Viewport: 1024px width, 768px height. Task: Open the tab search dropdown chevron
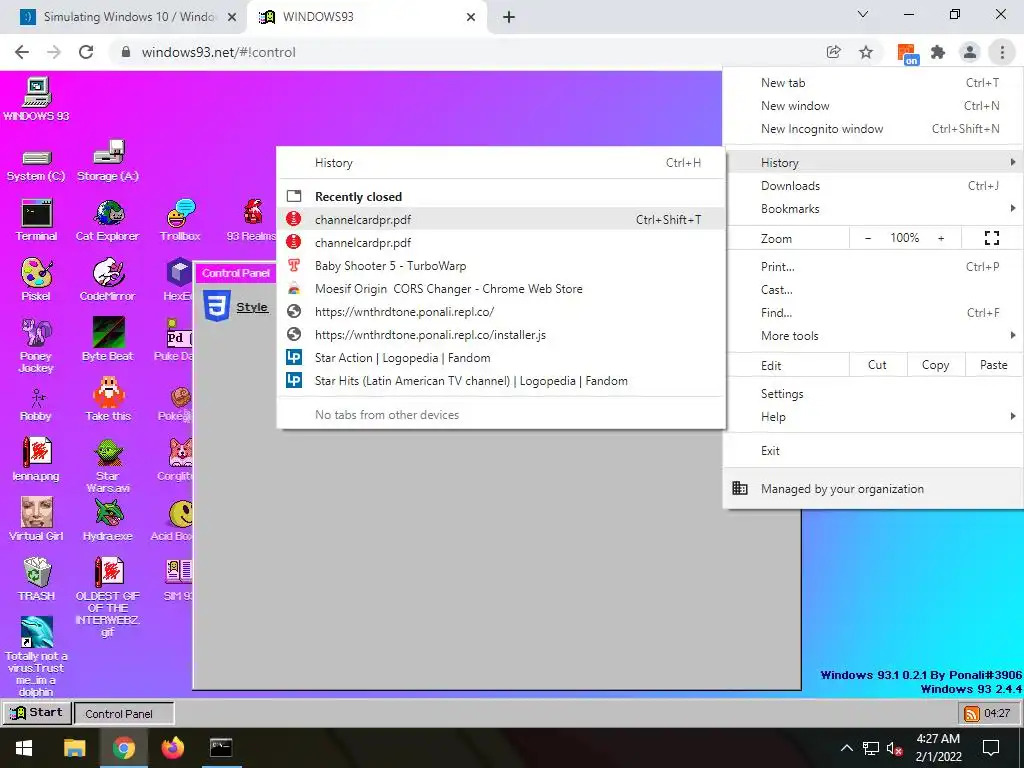pos(863,14)
